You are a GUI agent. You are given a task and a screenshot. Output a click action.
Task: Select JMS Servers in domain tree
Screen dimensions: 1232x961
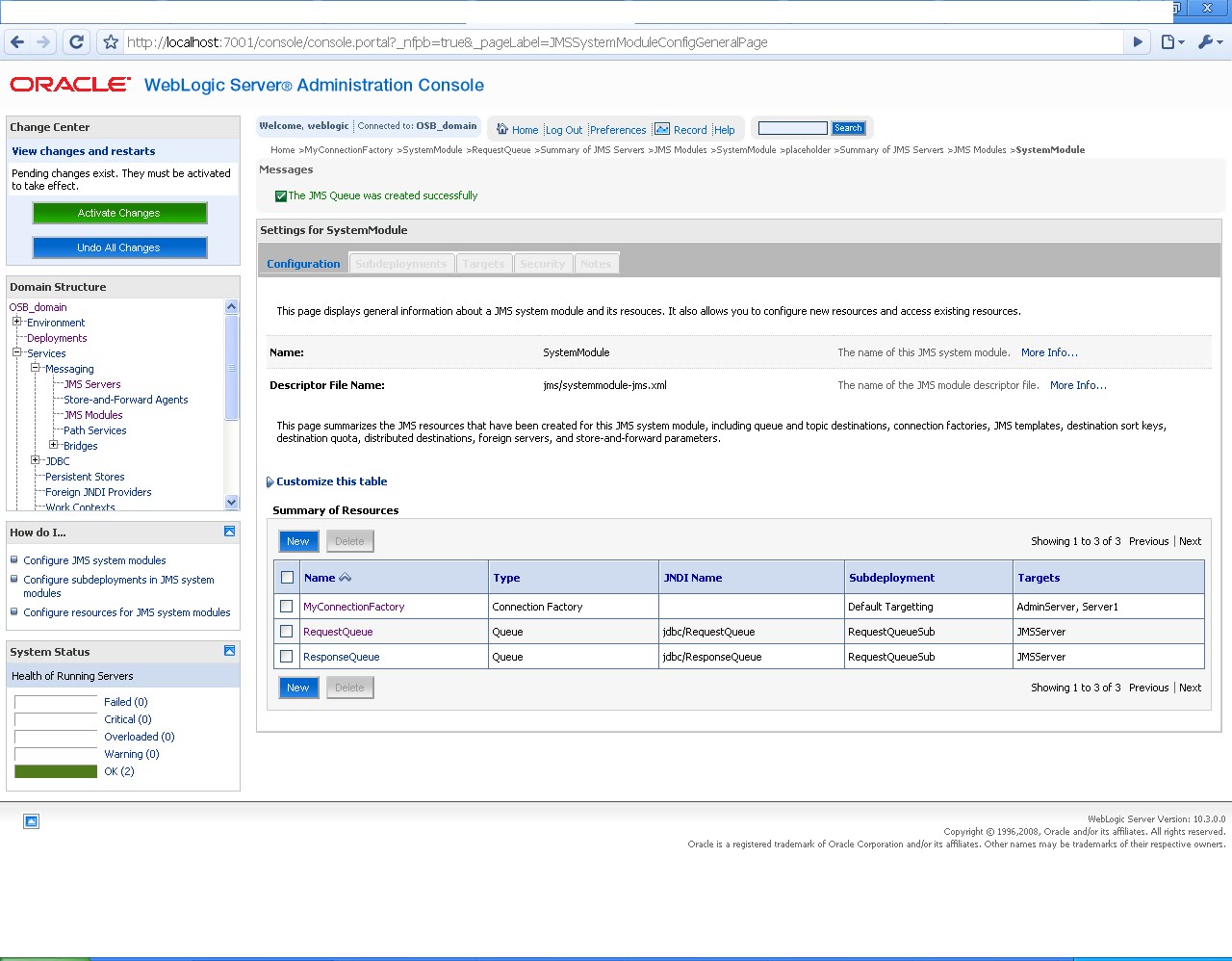92,384
